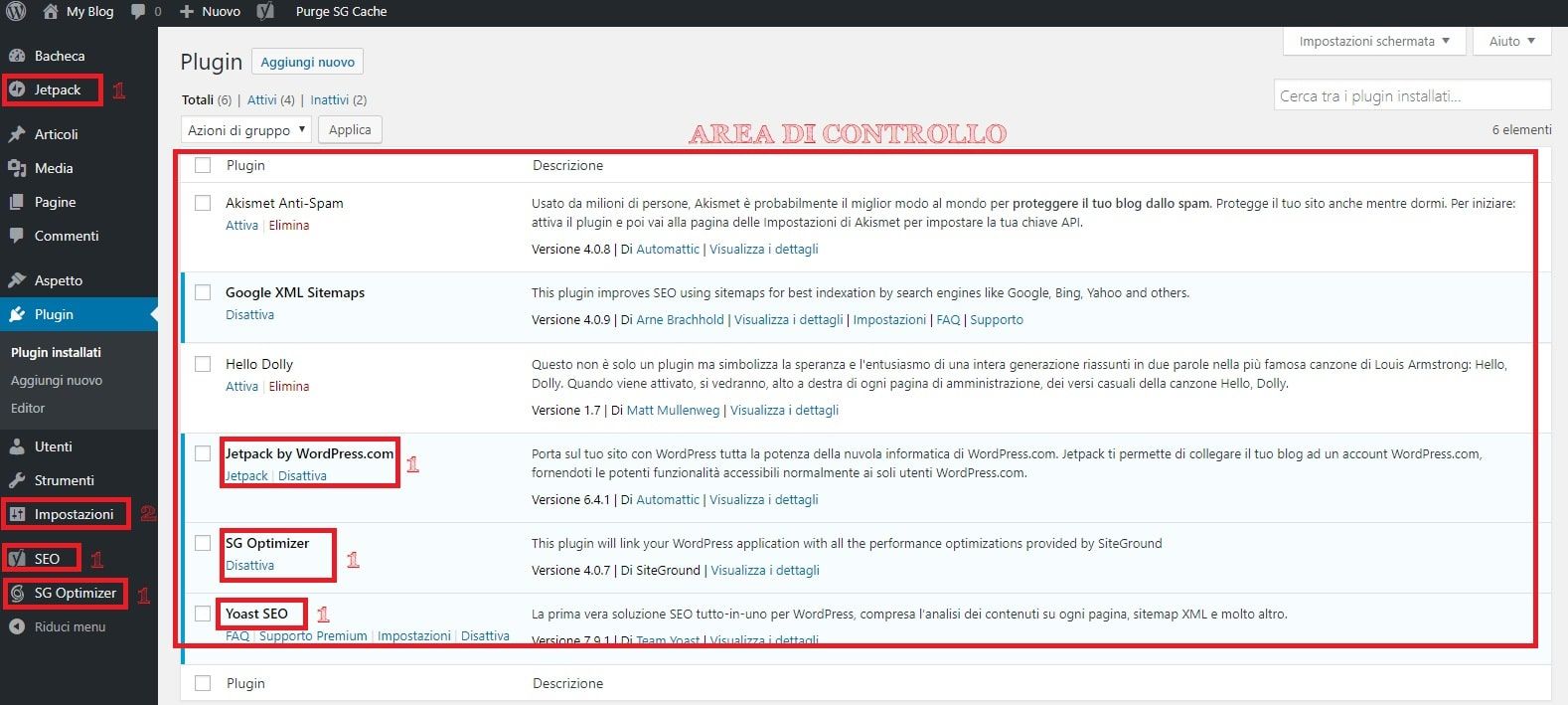Delete Akismet with Elimina link
This screenshot has height=705, width=1568.
point(289,226)
